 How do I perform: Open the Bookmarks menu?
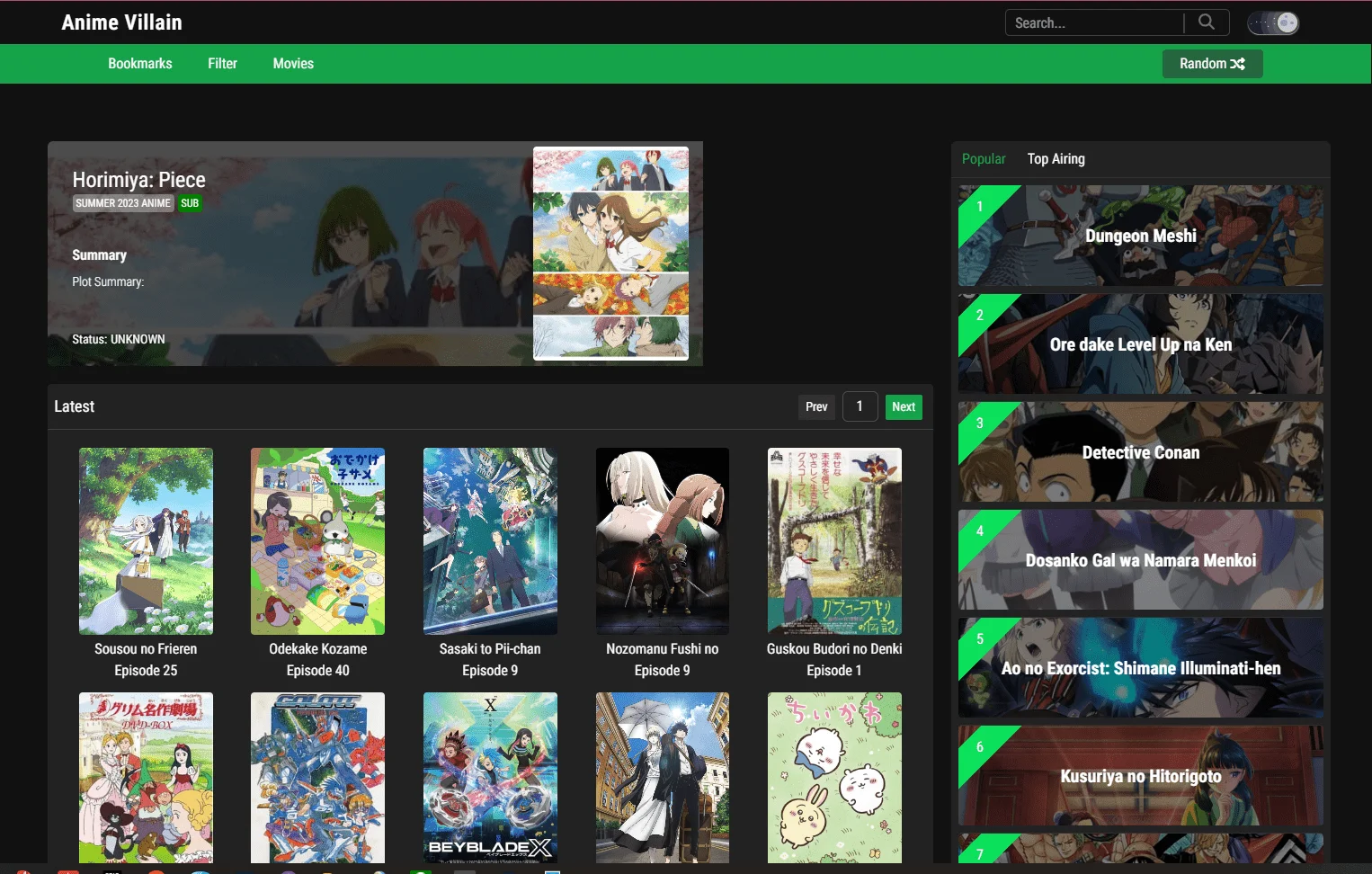[x=140, y=64]
